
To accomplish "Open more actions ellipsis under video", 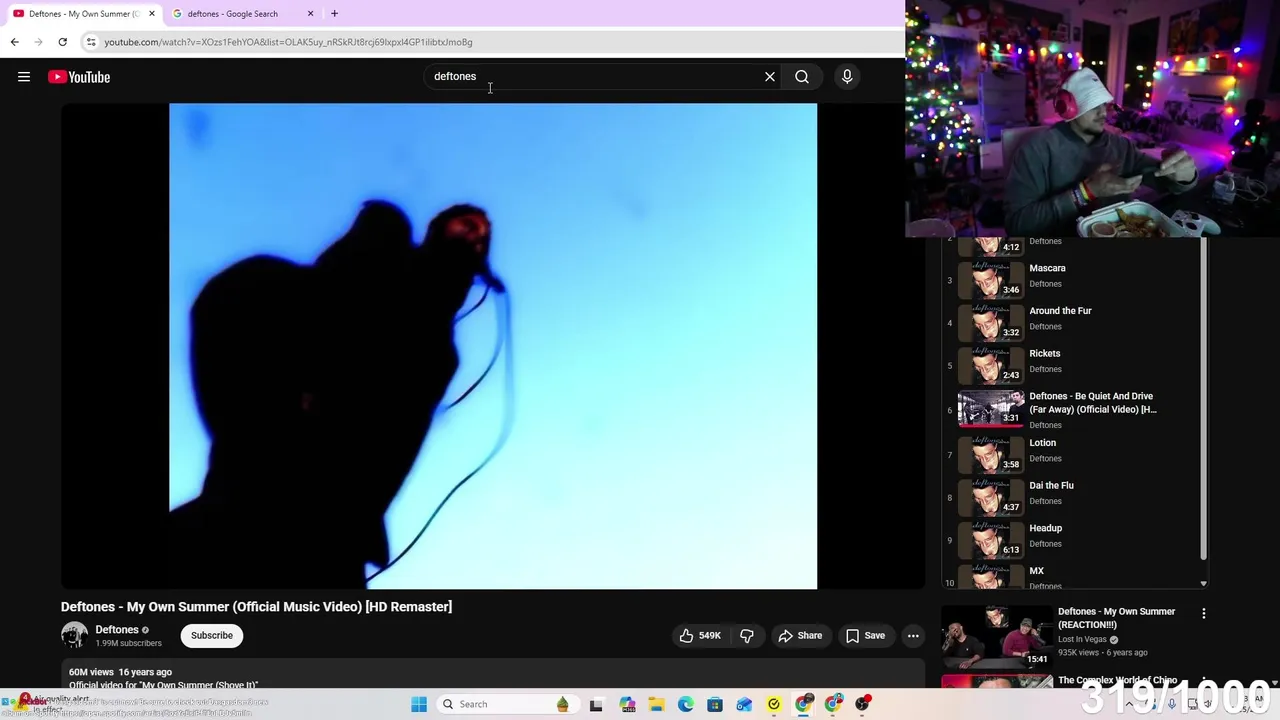I will [x=913, y=636].
